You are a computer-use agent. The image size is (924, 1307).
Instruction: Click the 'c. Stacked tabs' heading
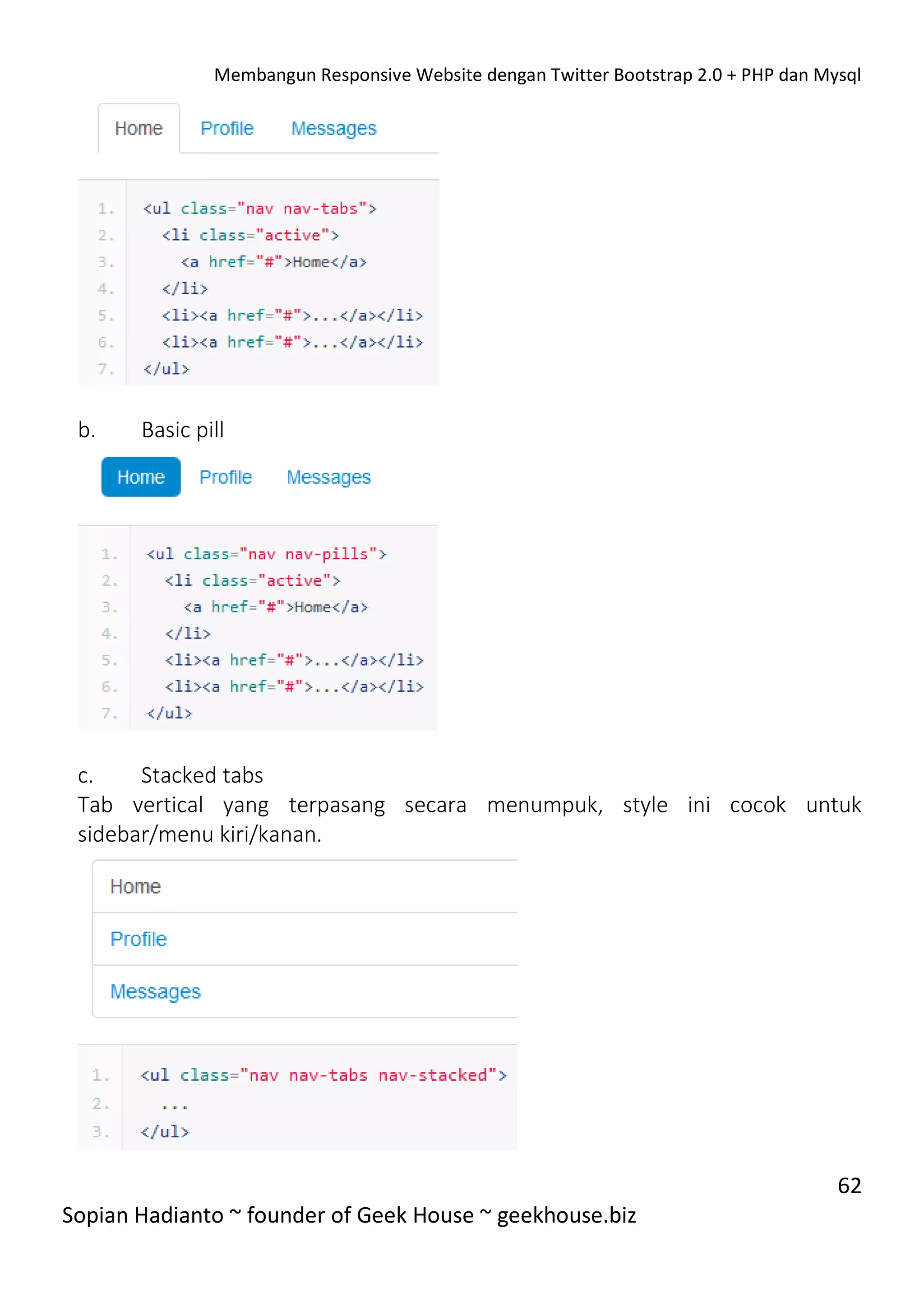tap(170, 775)
